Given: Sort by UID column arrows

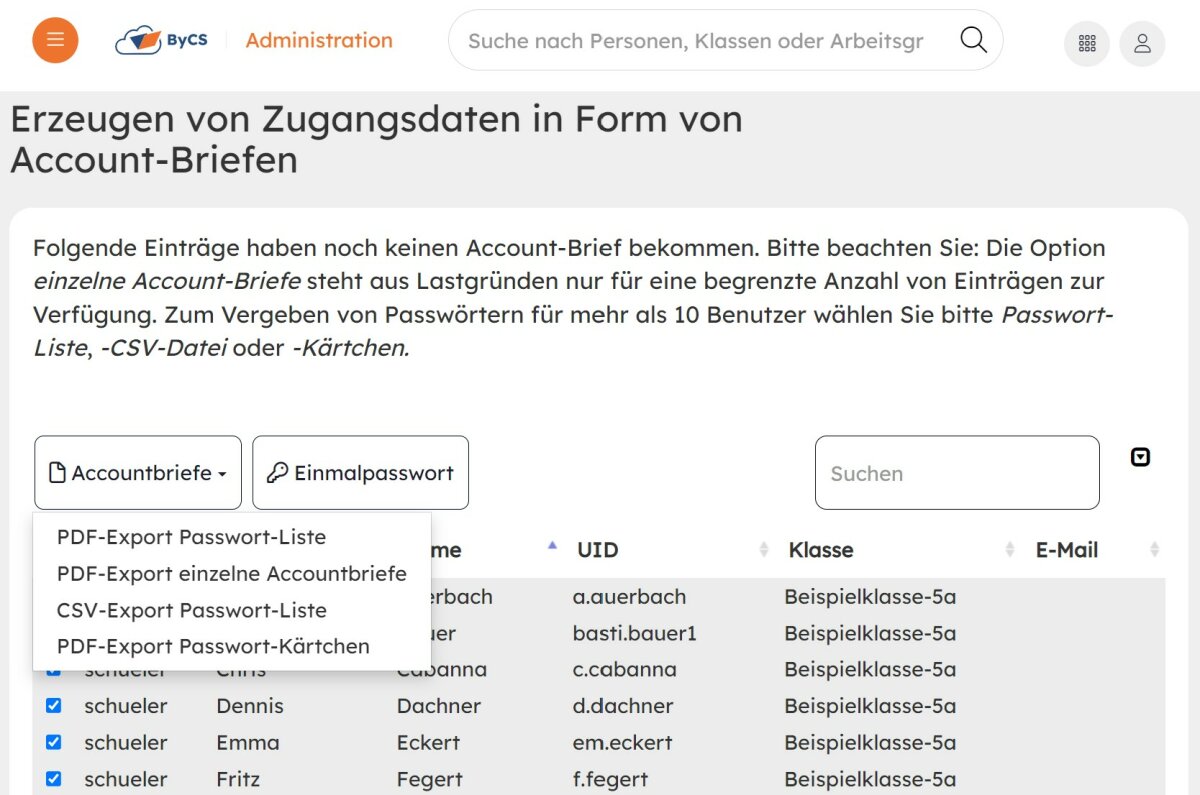Looking at the screenshot, I should coord(764,550).
